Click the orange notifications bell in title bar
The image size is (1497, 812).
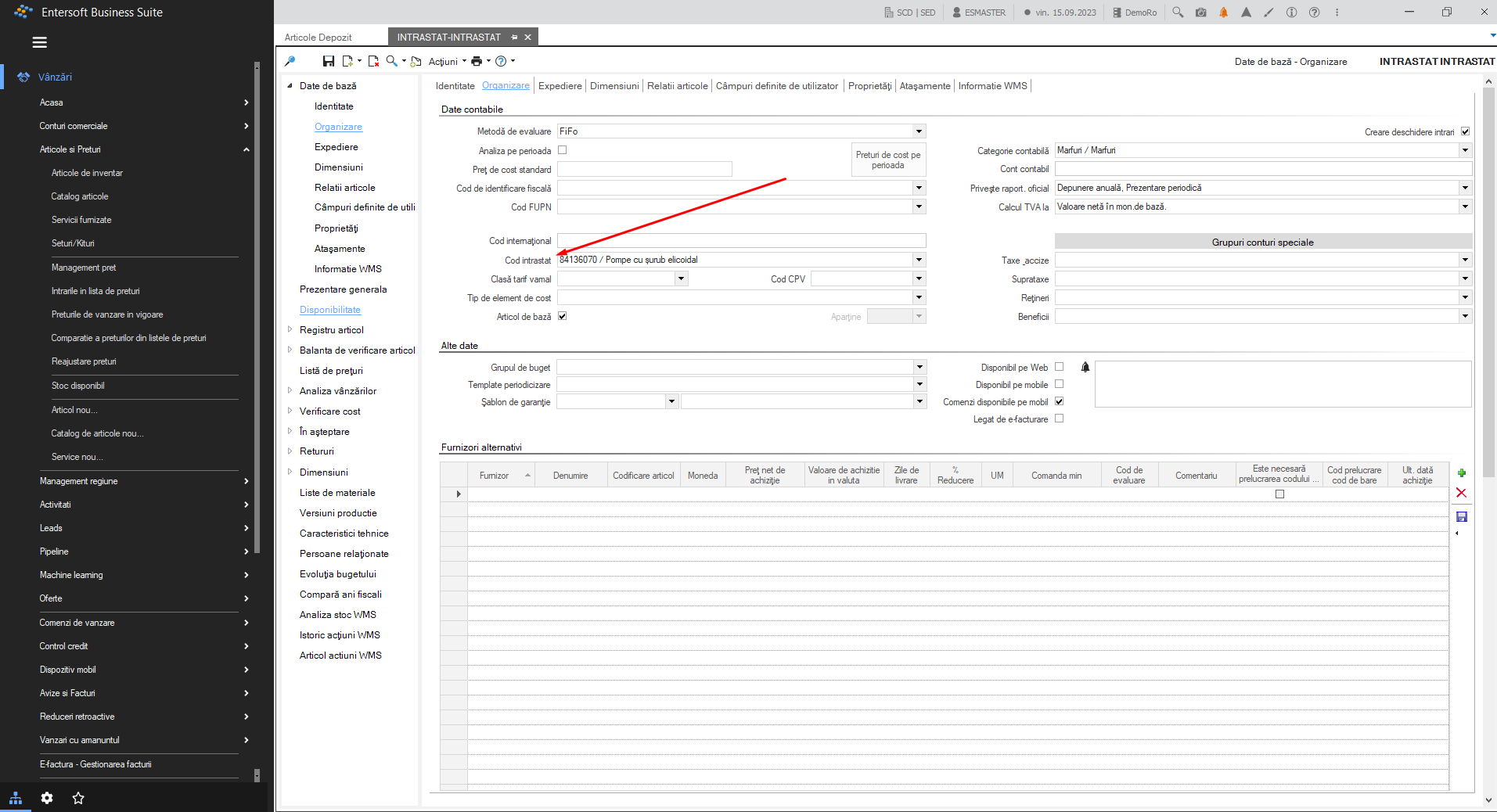click(x=1223, y=13)
